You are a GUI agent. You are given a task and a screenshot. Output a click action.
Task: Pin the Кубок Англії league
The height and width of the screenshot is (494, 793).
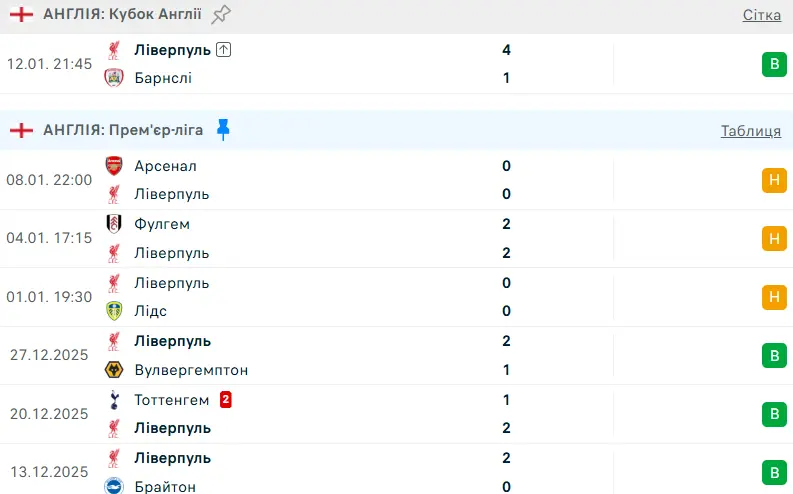(x=221, y=14)
